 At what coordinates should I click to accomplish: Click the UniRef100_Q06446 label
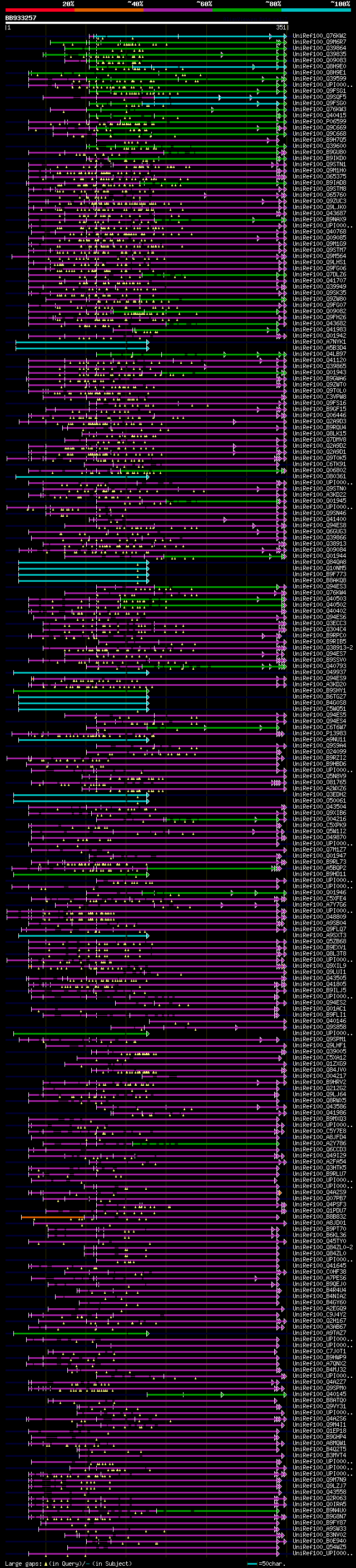point(319,415)
